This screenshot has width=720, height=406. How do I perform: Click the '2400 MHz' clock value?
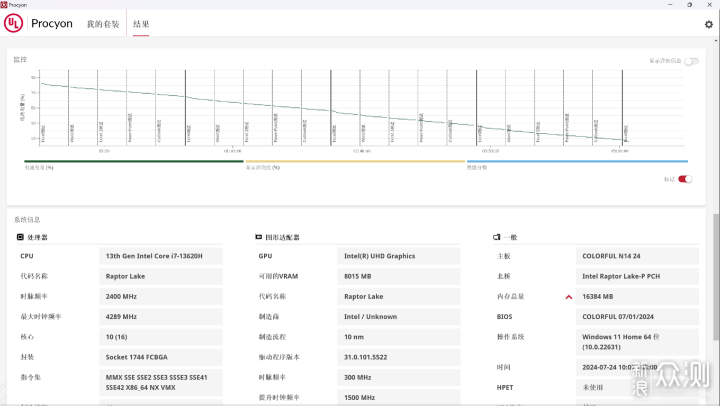[161, 297]
